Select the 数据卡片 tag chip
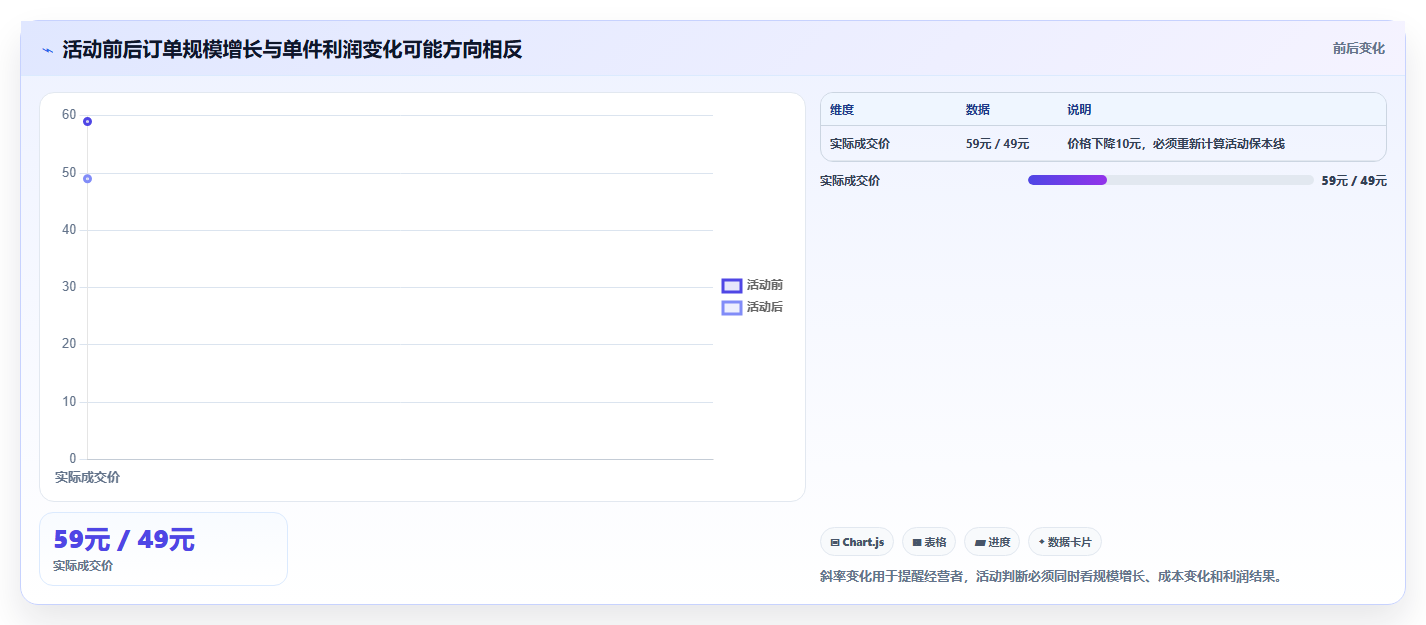 [x=1065, y=542]
